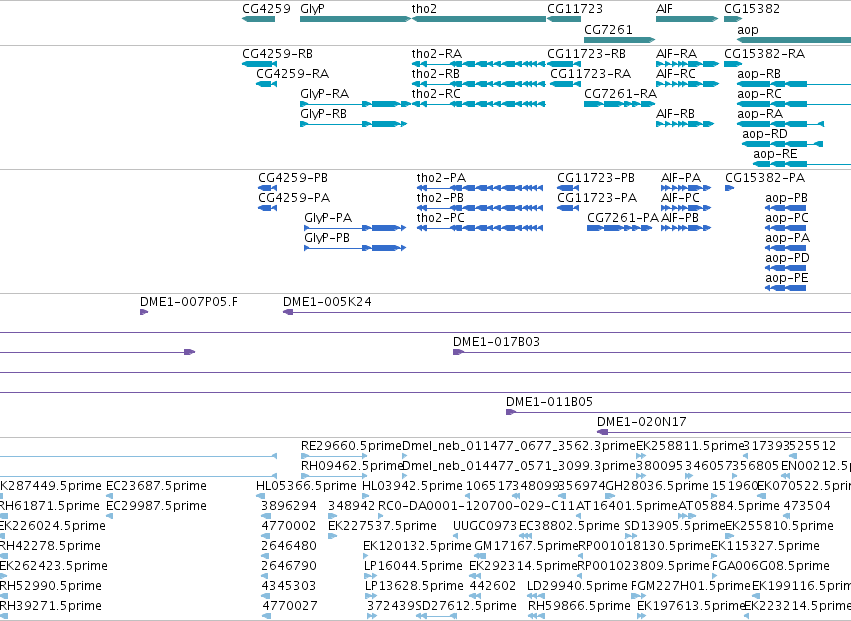Open EST feature 4770027
Viewport: 851px width, 621px height.
click(x=290, y=606)
